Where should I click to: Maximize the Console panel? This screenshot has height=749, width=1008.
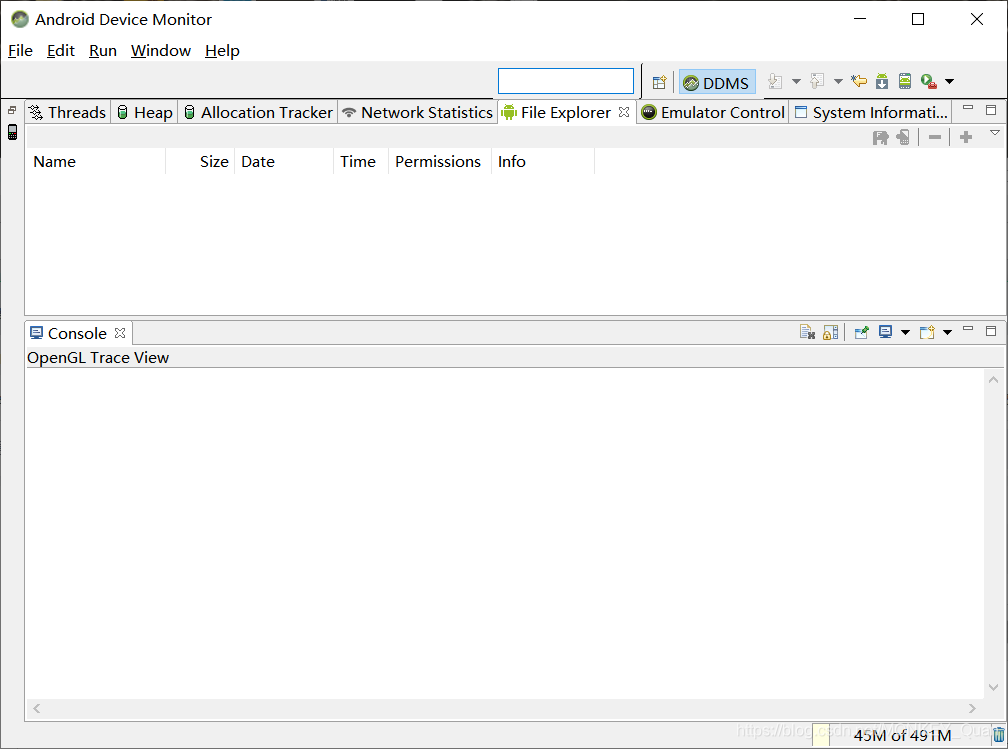tap(991, 330)
